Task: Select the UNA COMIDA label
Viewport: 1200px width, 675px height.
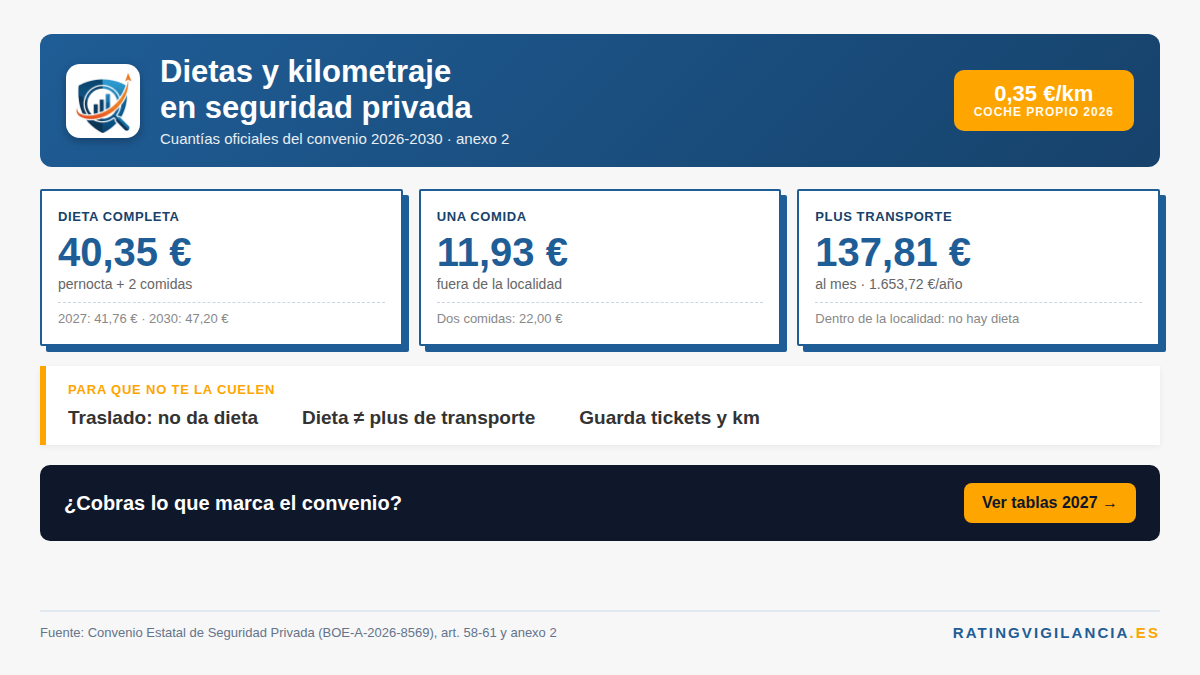Action: tap(481, 216)
